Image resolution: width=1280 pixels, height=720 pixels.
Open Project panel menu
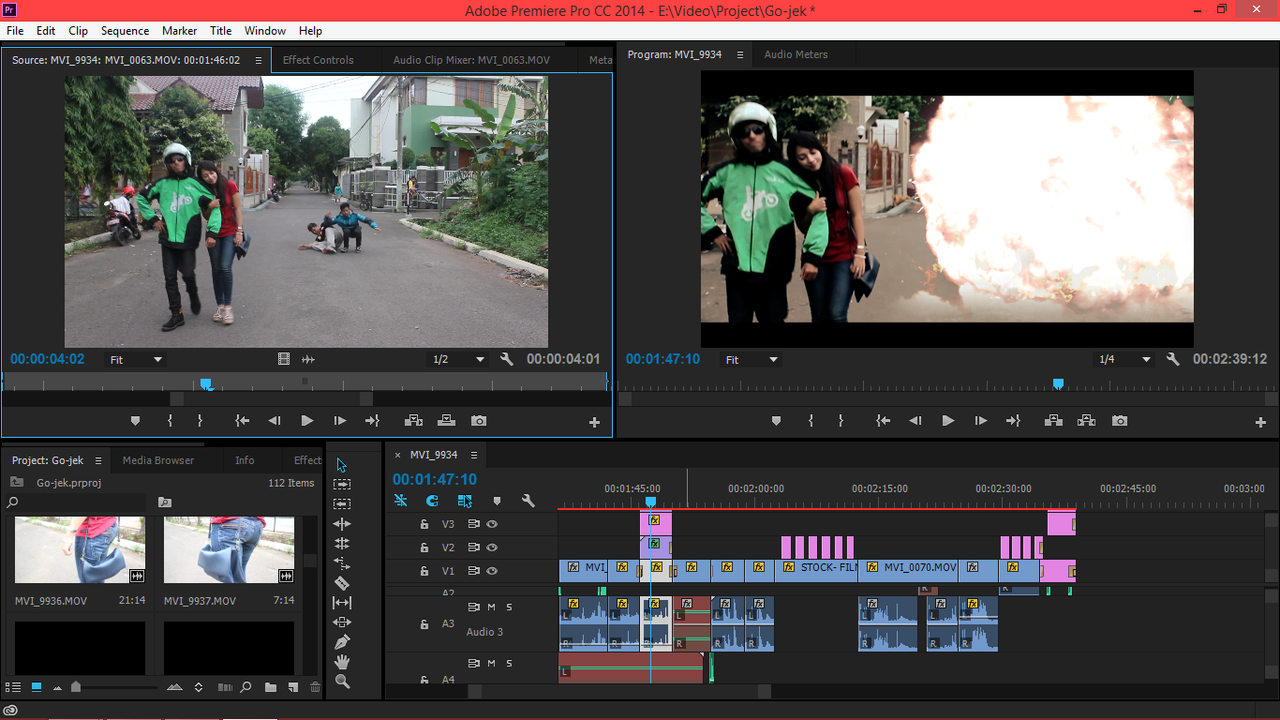98,460
